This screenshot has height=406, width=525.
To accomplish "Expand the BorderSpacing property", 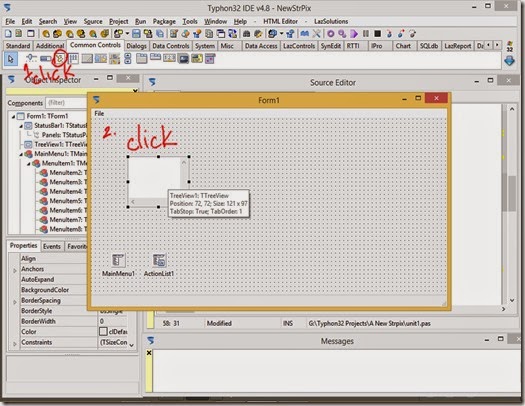I will (14, 301).
